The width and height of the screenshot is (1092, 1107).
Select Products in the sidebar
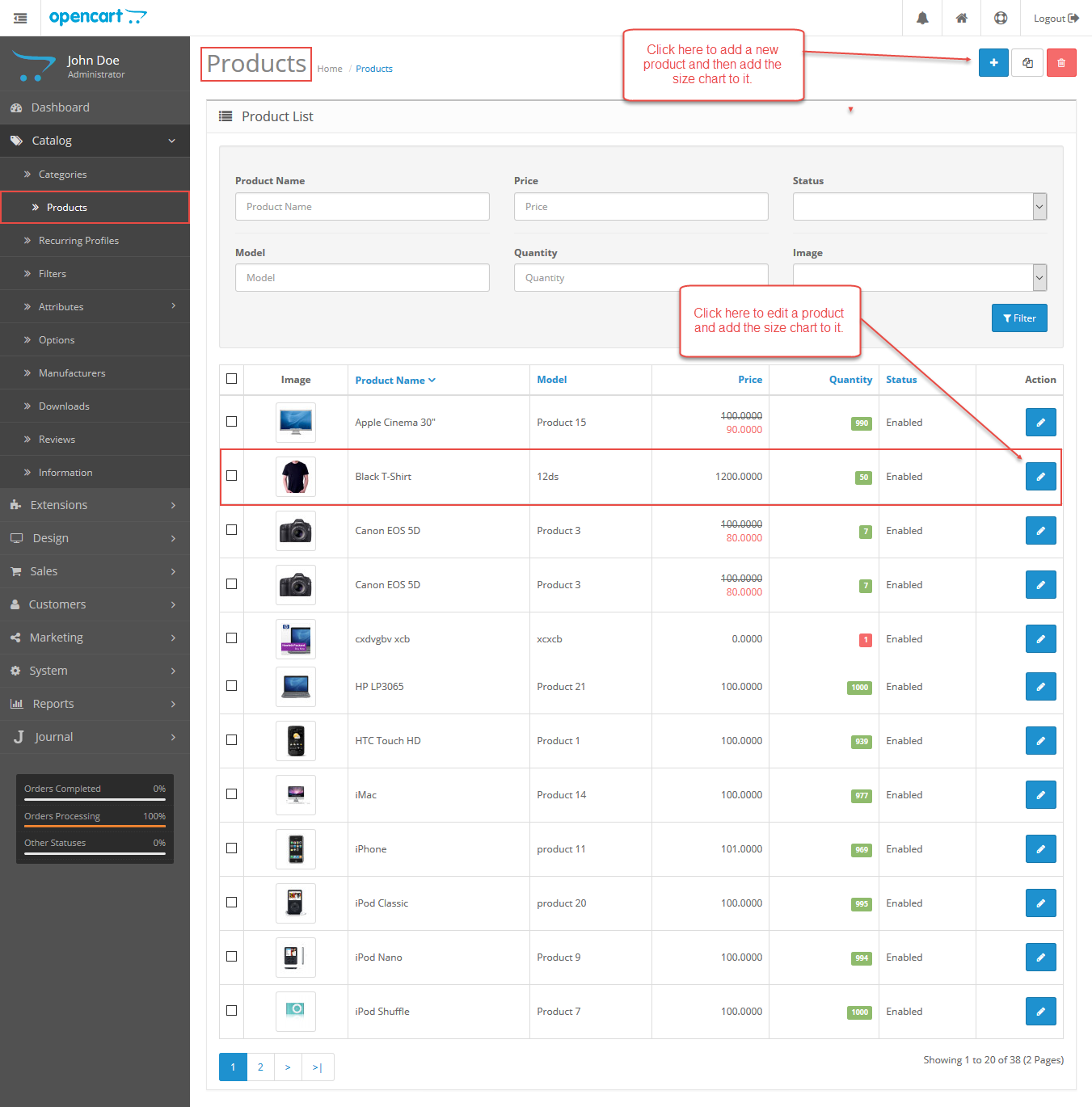(x=95, y=208)
